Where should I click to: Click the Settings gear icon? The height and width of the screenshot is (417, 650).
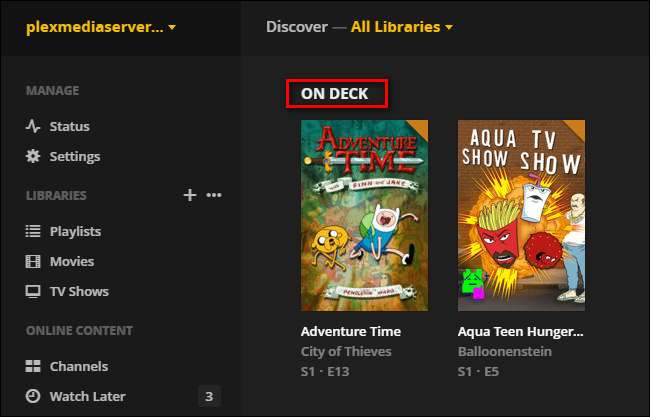(33, 157)
